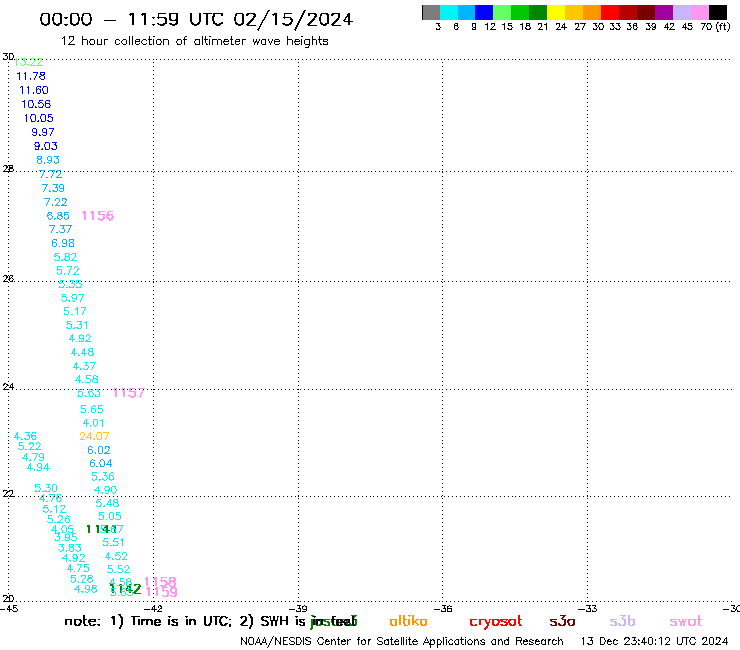The image size is (740, 650).
Task: Click the 'swot' satellite legend label
Action: pyautogui.click(x=686, y=622)
